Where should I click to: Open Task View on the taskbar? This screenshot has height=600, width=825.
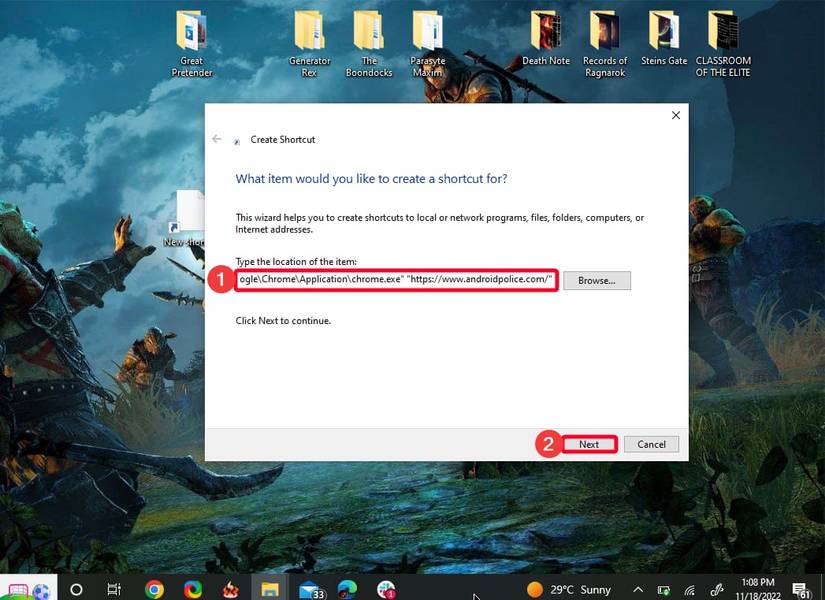click(x=114, y=589)
